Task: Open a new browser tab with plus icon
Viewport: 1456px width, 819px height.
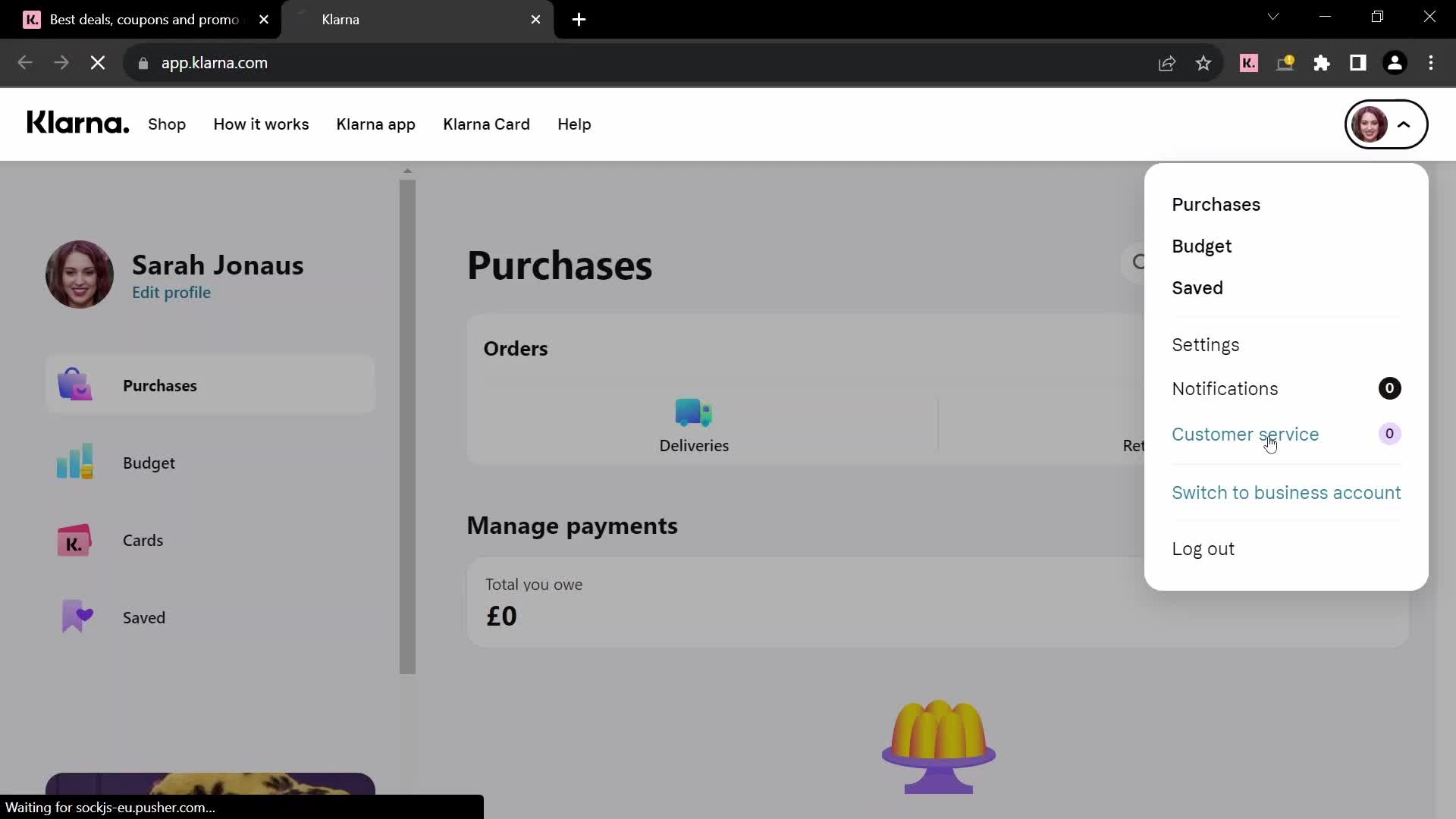Action: [x=579, y=20]
